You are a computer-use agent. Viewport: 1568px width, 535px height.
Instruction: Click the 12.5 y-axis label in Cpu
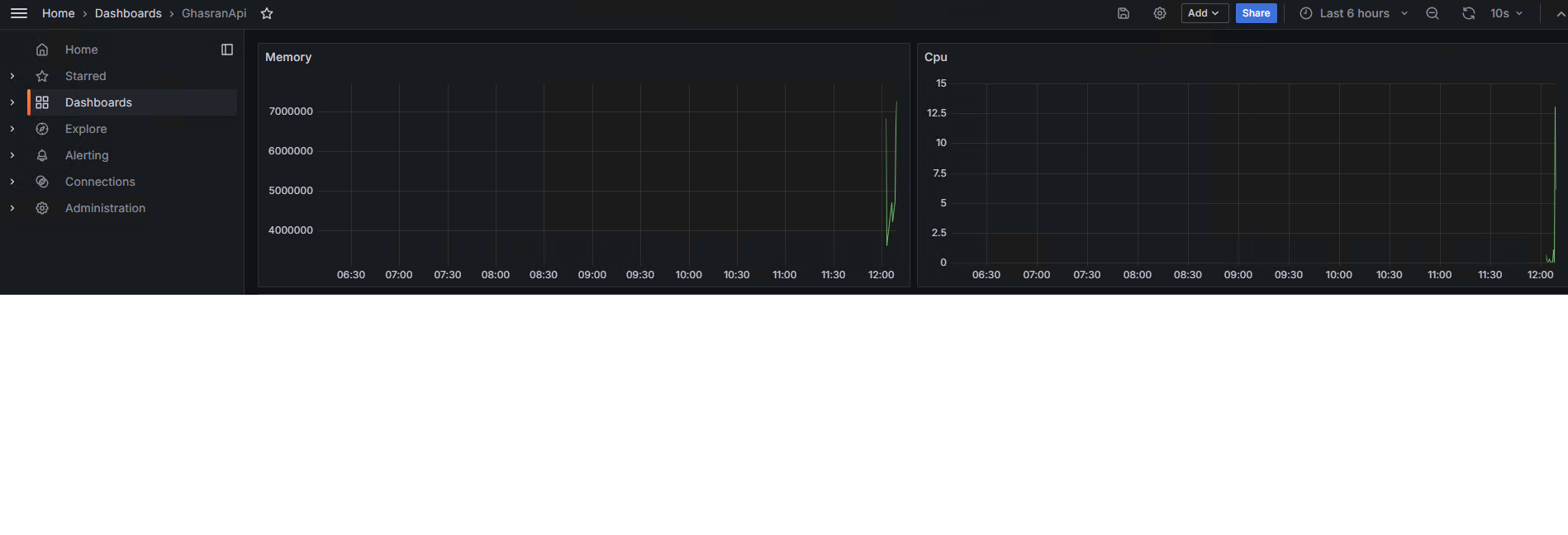tap(937, 113)
